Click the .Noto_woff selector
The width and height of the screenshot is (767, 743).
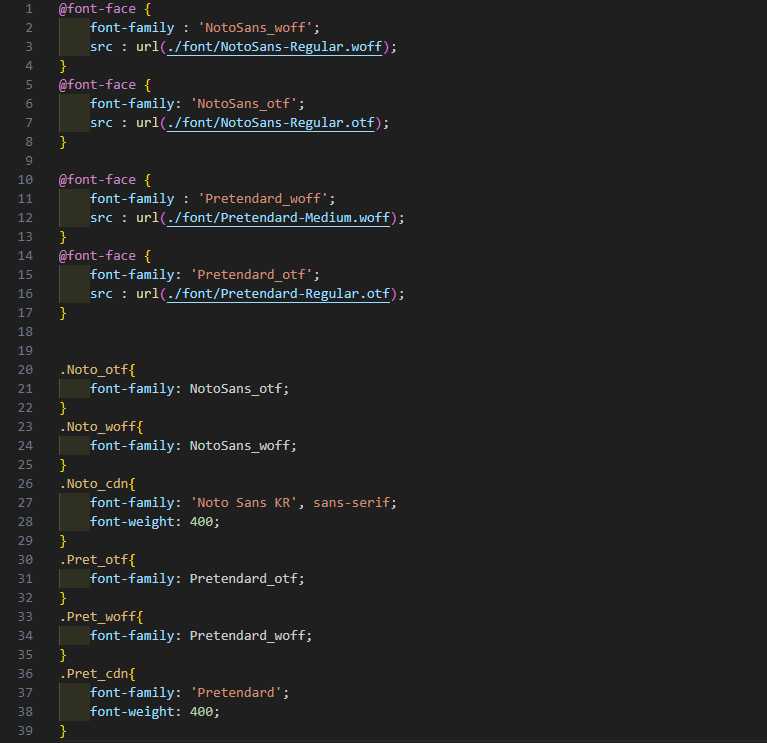pyautogui.click(x=98, y=427)
